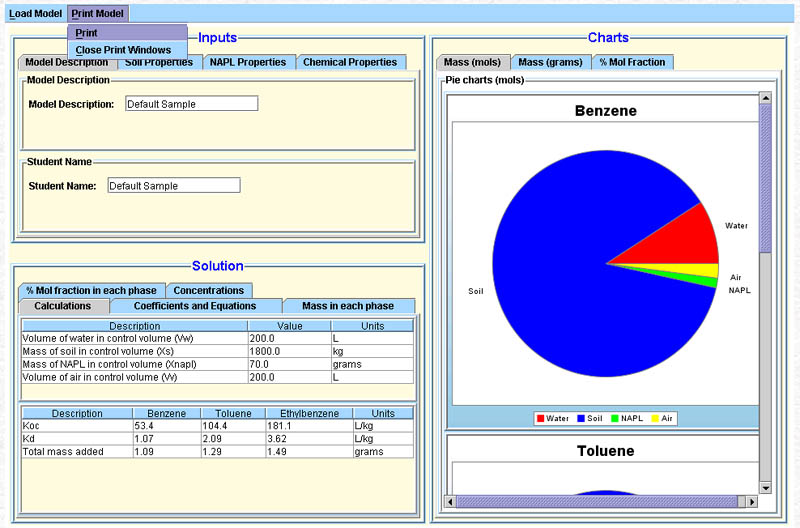Viewport: 800px width, 528px height.
Task: Open the Load Model menu
Action: tap(35, 14)
